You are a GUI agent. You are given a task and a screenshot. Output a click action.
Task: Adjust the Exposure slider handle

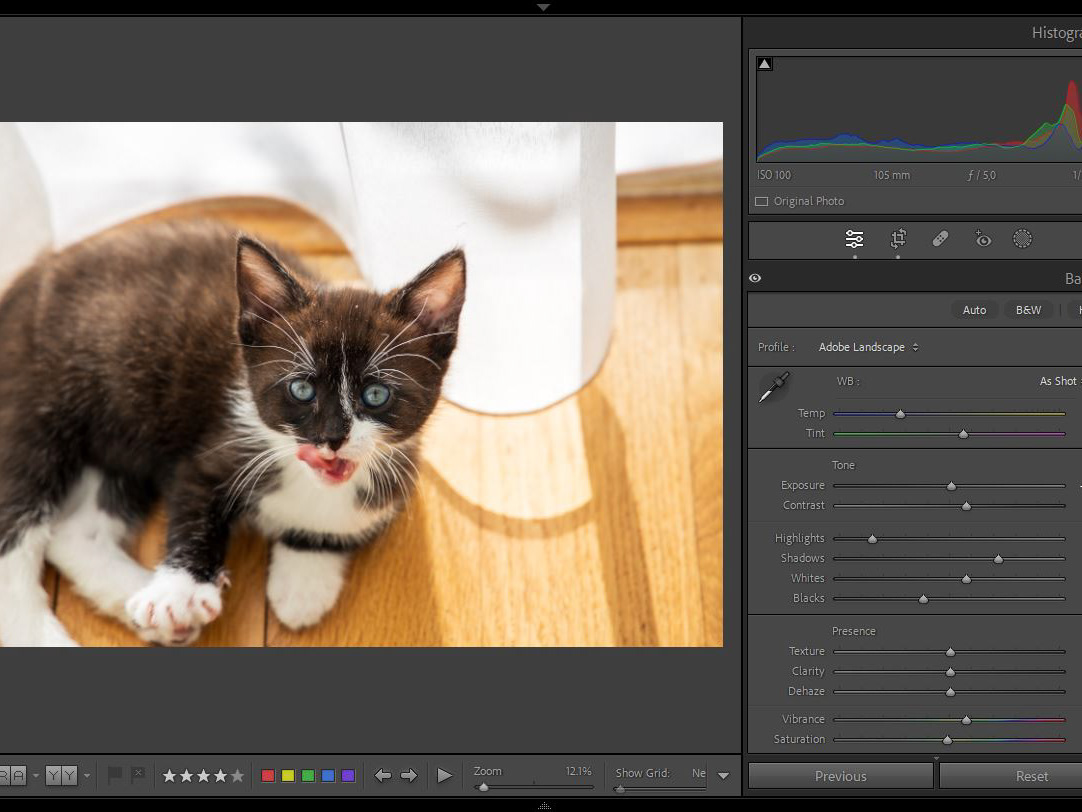click(x=952, y=486)
